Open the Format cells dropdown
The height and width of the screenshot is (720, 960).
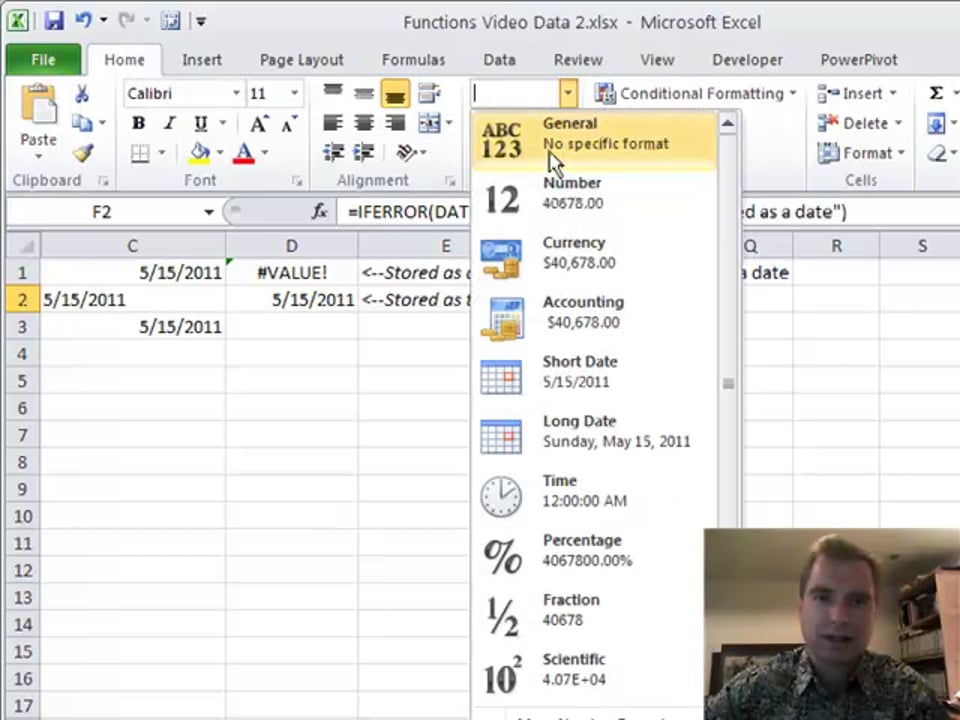861,153
